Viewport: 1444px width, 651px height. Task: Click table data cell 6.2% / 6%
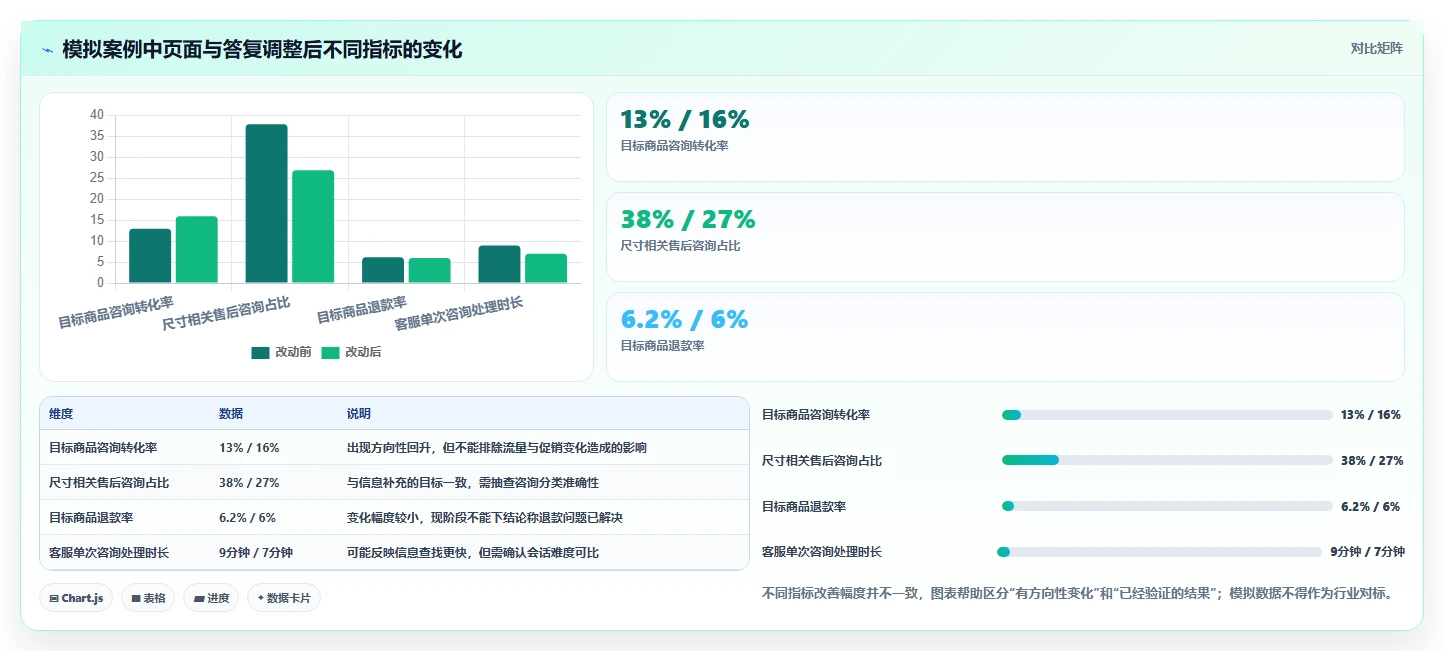coord(247,518)
